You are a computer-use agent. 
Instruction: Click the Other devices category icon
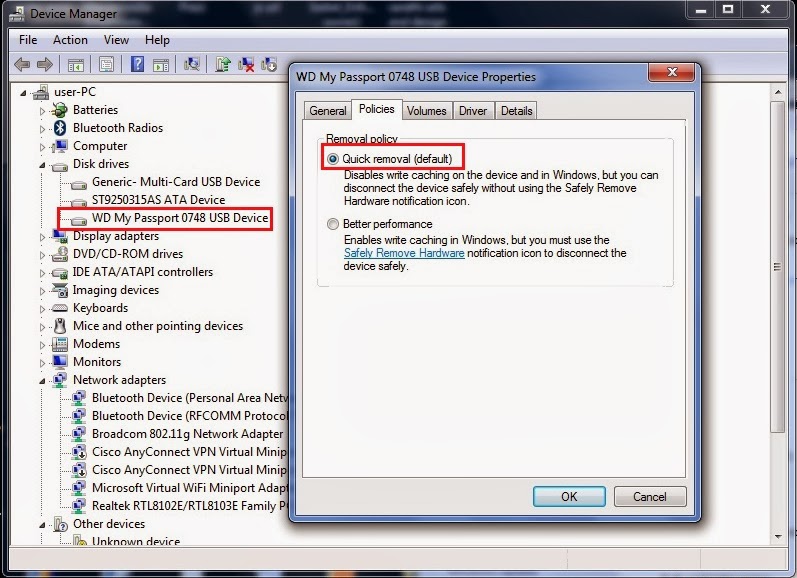pos(60,524)
